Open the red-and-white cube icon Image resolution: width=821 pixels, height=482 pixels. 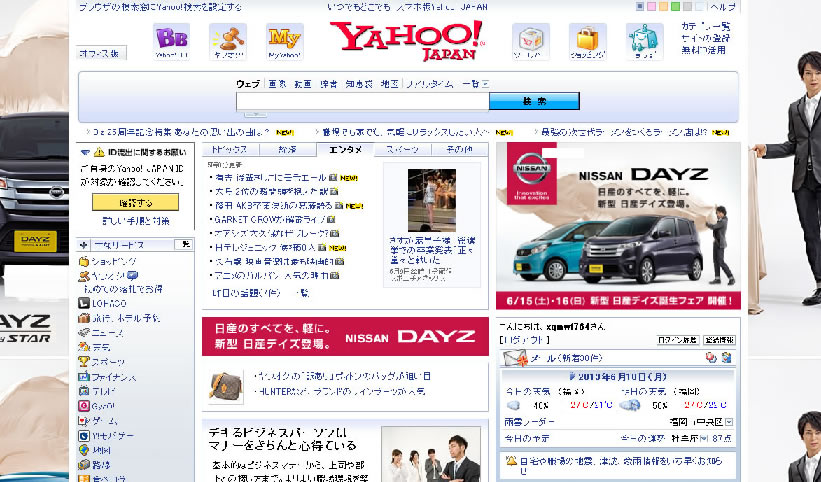531,41
